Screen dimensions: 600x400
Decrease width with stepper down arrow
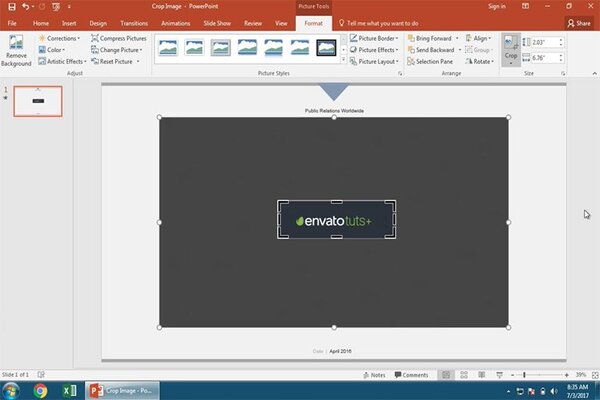pos(561,60)
